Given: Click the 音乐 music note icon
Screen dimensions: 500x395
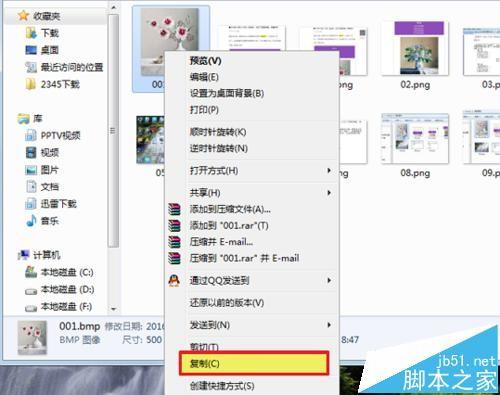Looking at the screenshot, I should tap(31, 221).
